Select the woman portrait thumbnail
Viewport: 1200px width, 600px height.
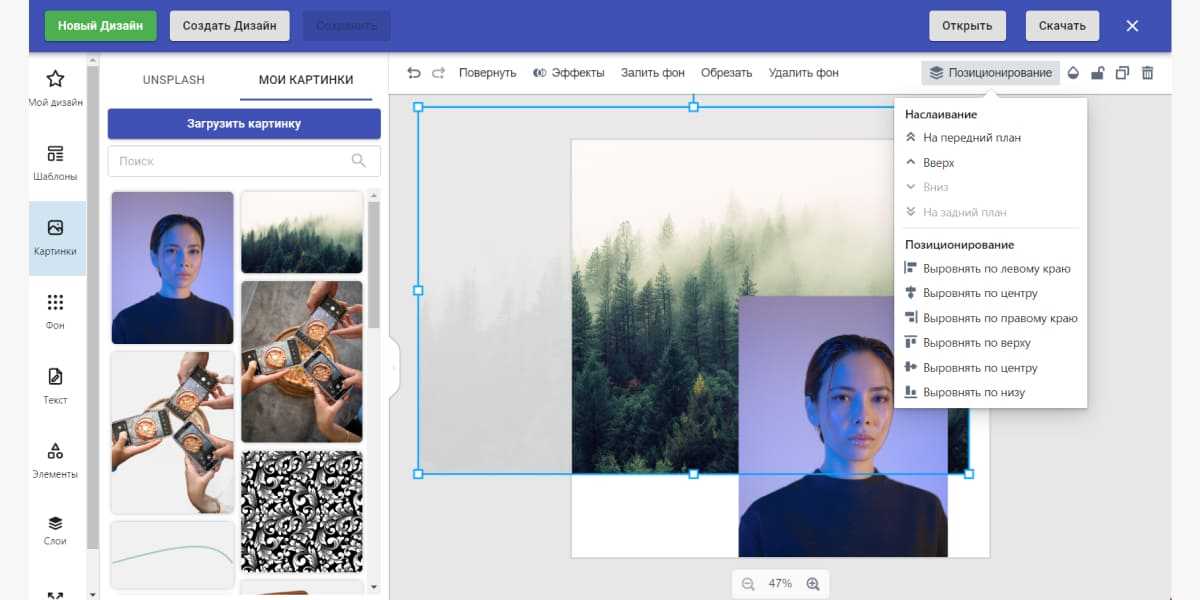172,268
